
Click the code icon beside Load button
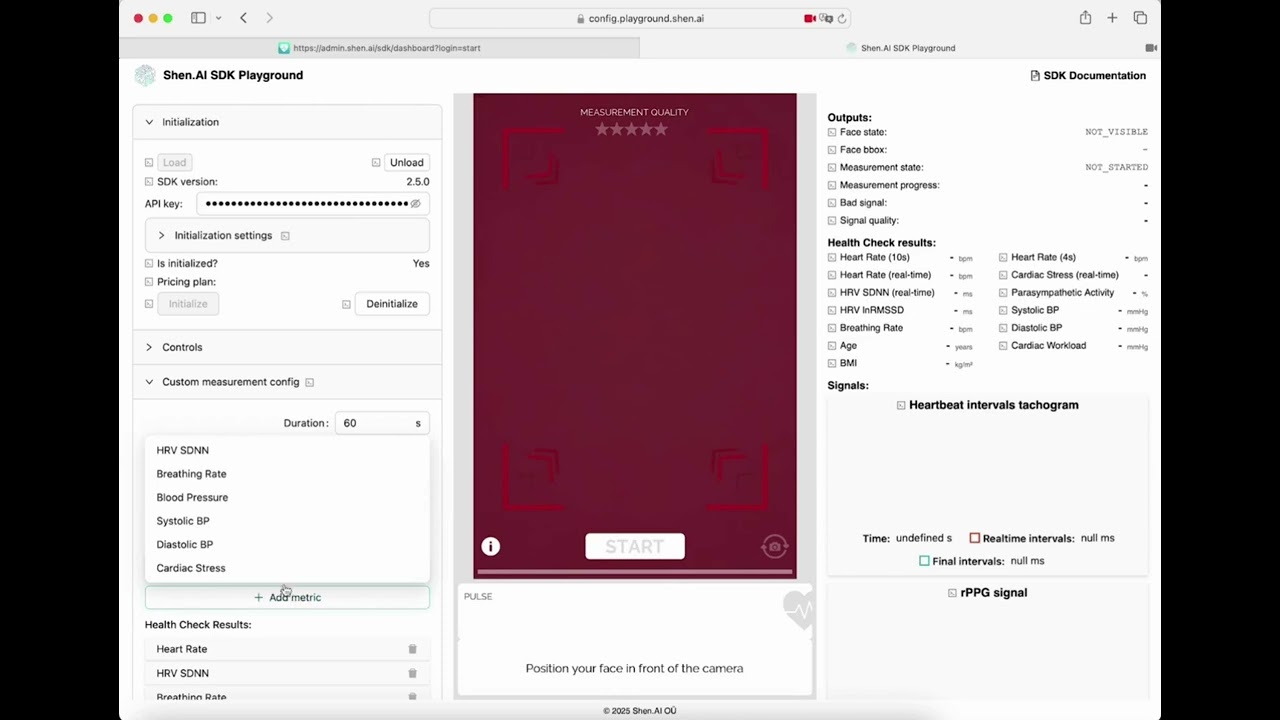coord(149,162)
